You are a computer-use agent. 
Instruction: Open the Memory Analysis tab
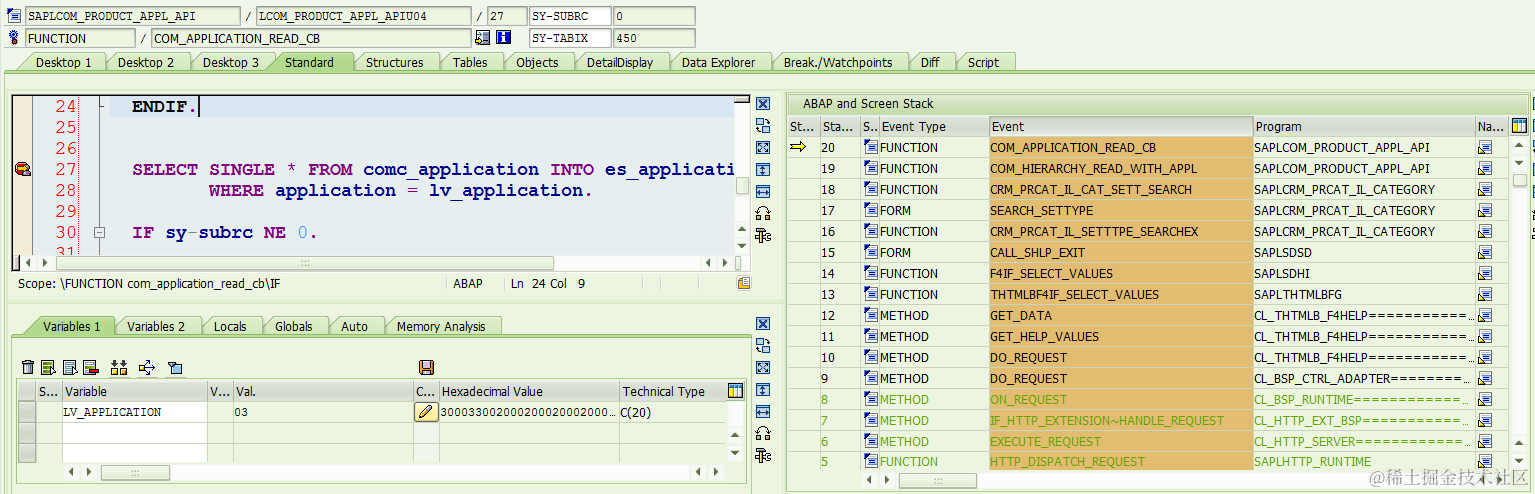[441, 326]
